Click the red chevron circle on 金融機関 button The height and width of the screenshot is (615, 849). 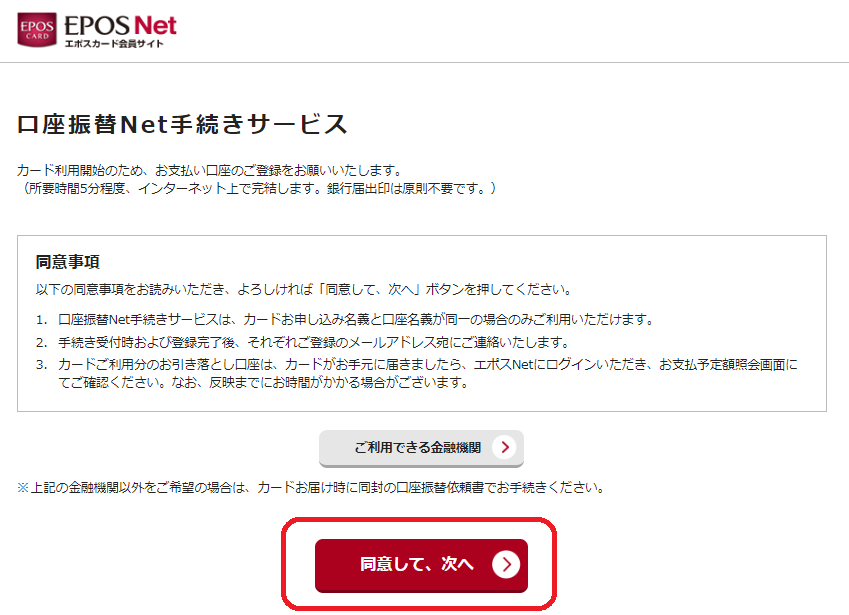[505, 447]
